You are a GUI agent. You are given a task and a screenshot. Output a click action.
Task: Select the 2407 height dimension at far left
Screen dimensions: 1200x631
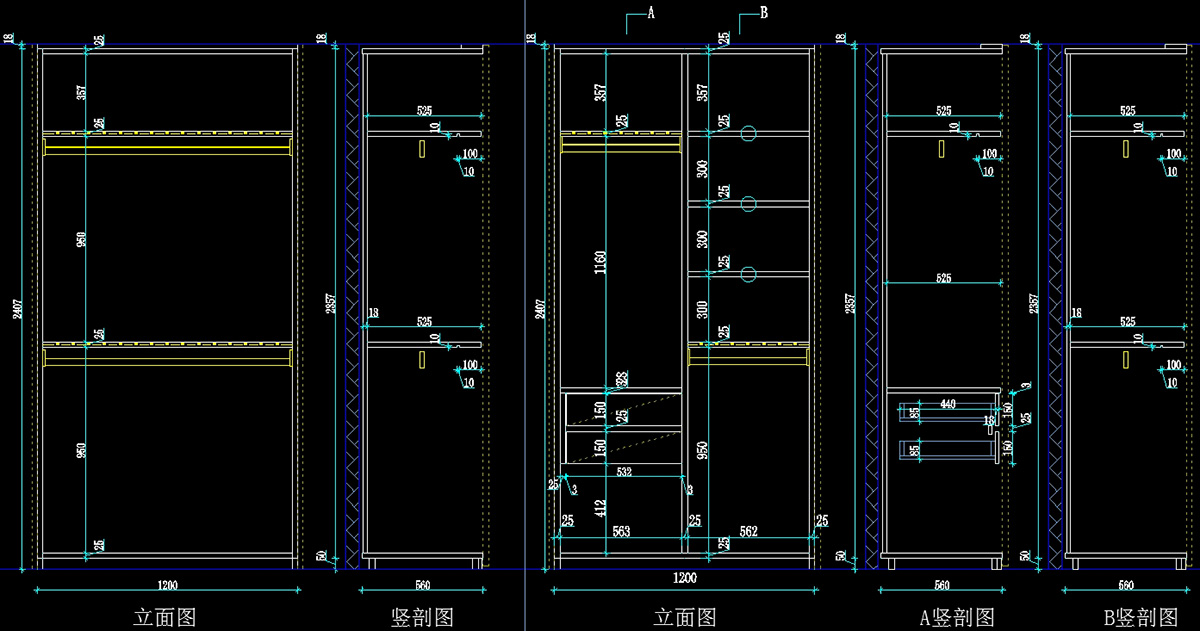point(14,310)
